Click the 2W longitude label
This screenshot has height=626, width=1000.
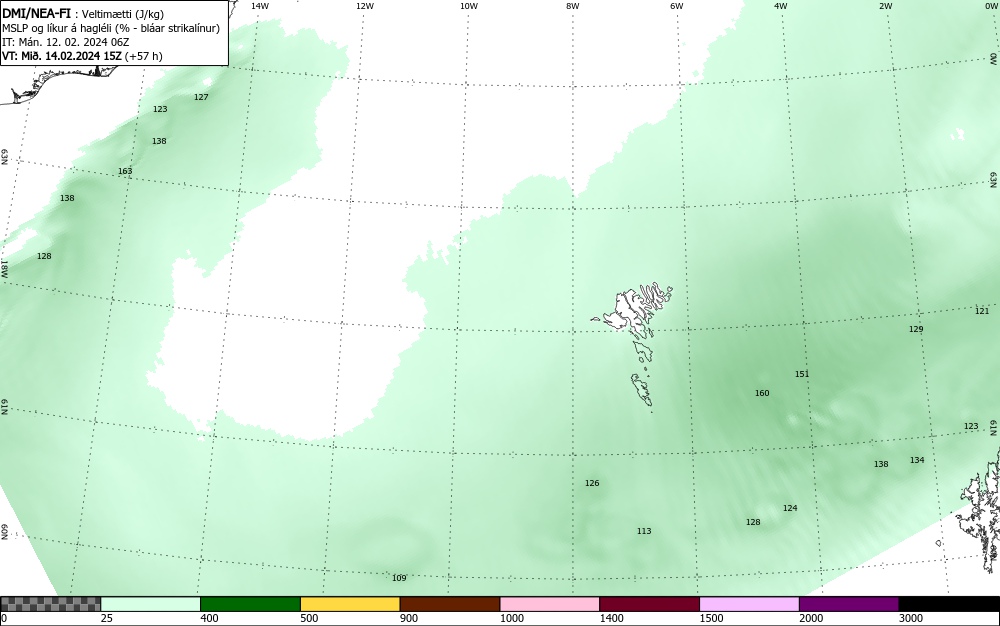885,6
